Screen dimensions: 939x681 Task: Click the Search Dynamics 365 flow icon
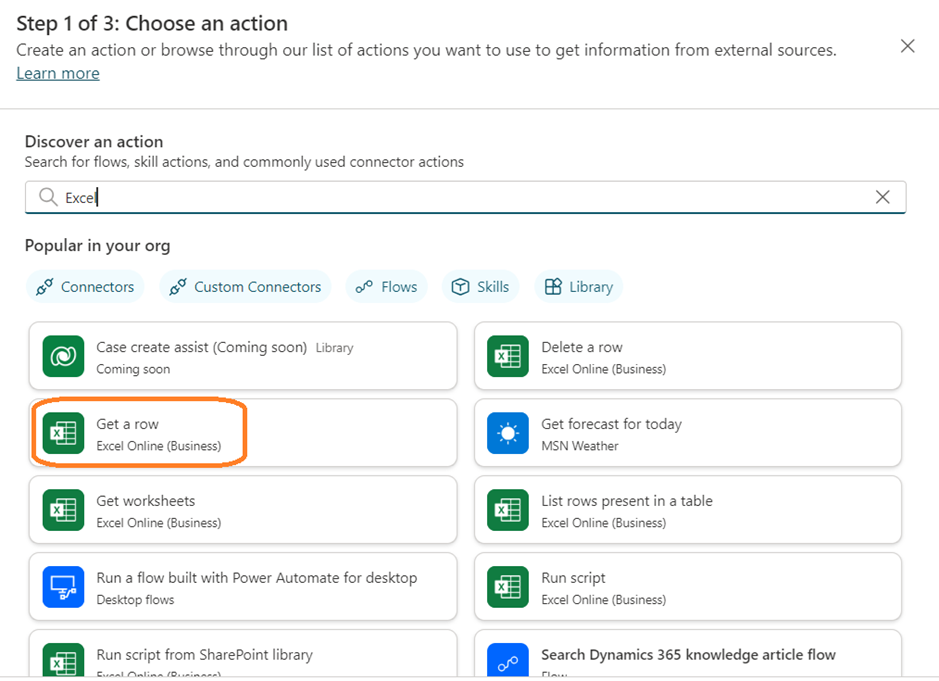pyautogui.click(x=508, y=663)
